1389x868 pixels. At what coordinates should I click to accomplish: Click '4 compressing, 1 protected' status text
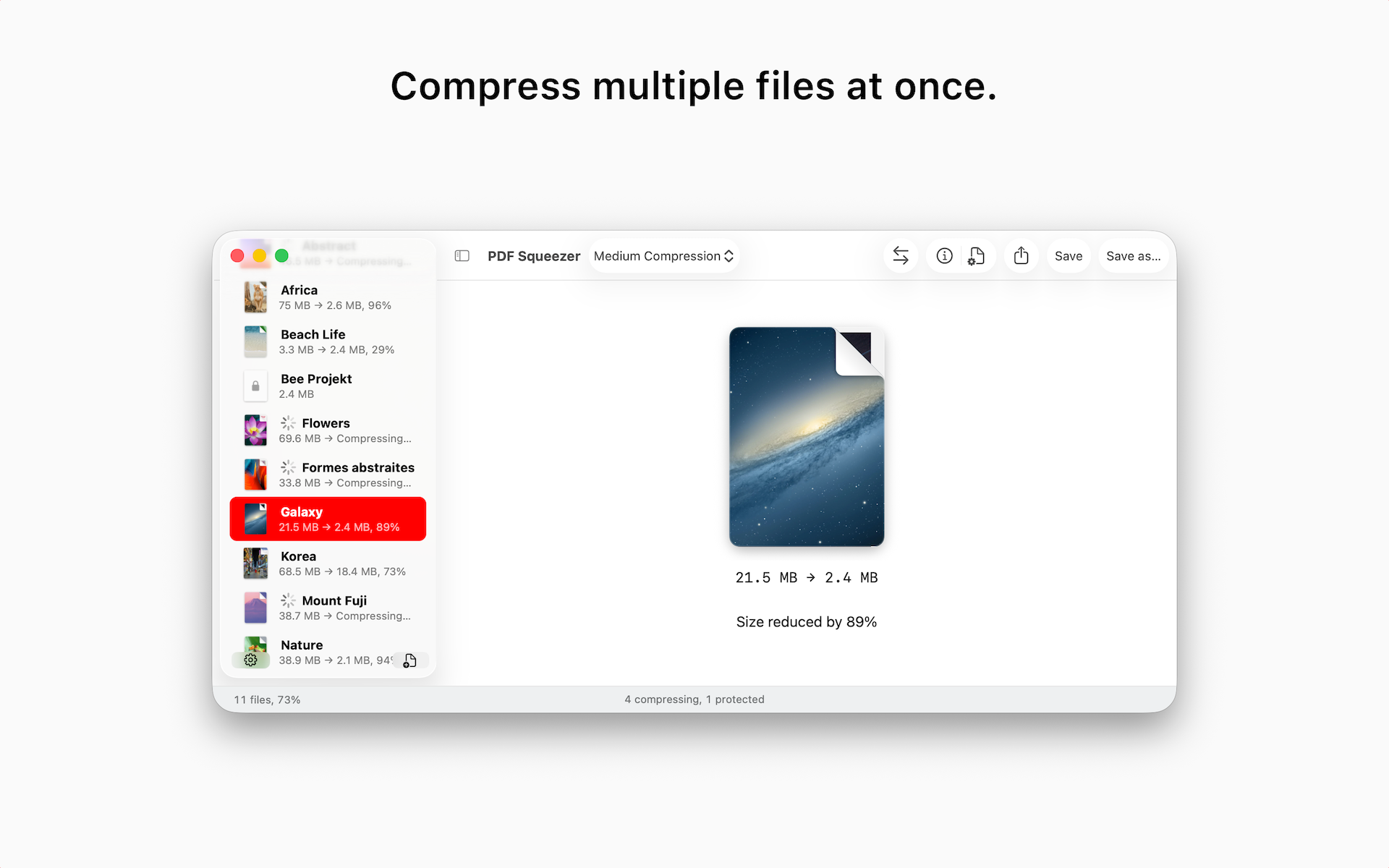click(x=694, y=699)
